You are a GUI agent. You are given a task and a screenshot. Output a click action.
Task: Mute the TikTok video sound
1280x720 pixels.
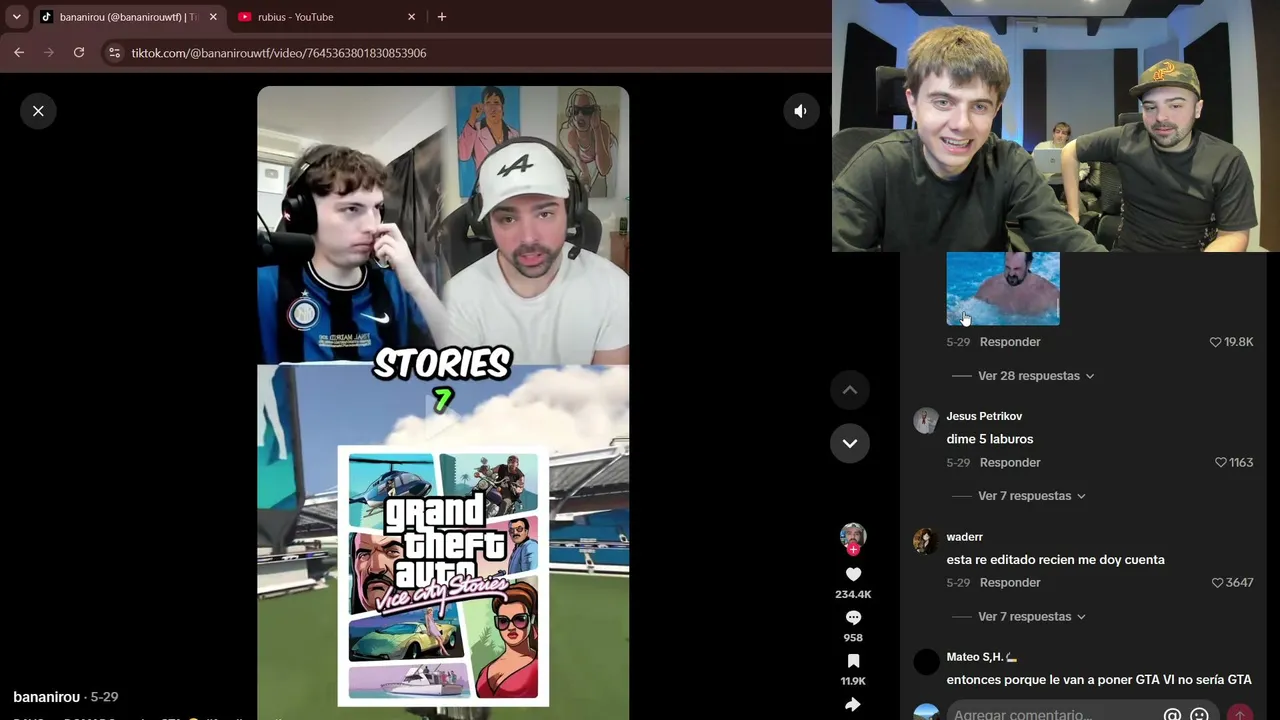pyautogui.click(x=800, y=111)
